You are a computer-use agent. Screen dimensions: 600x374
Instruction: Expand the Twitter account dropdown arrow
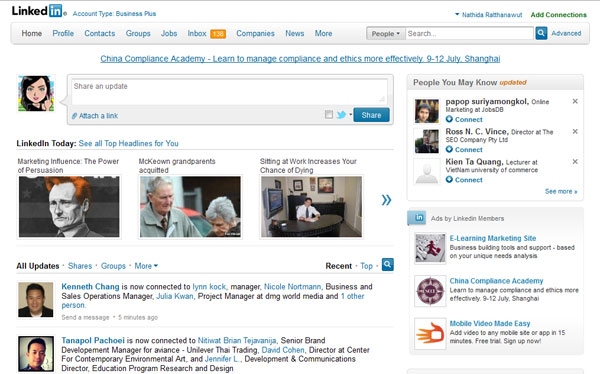click(x=350, y=114)
